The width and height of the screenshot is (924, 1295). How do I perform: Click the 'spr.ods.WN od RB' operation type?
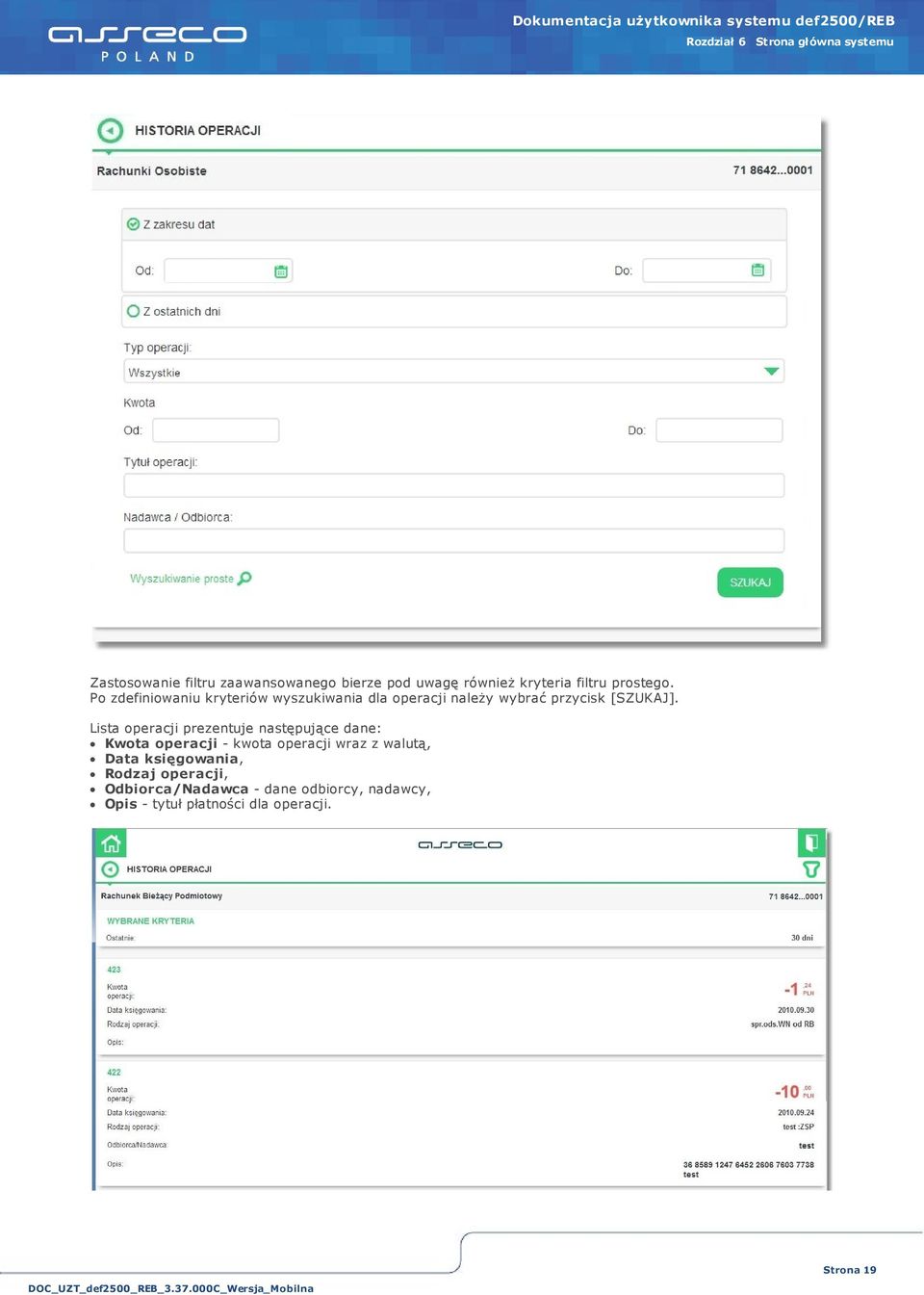tap(783, 1024)
